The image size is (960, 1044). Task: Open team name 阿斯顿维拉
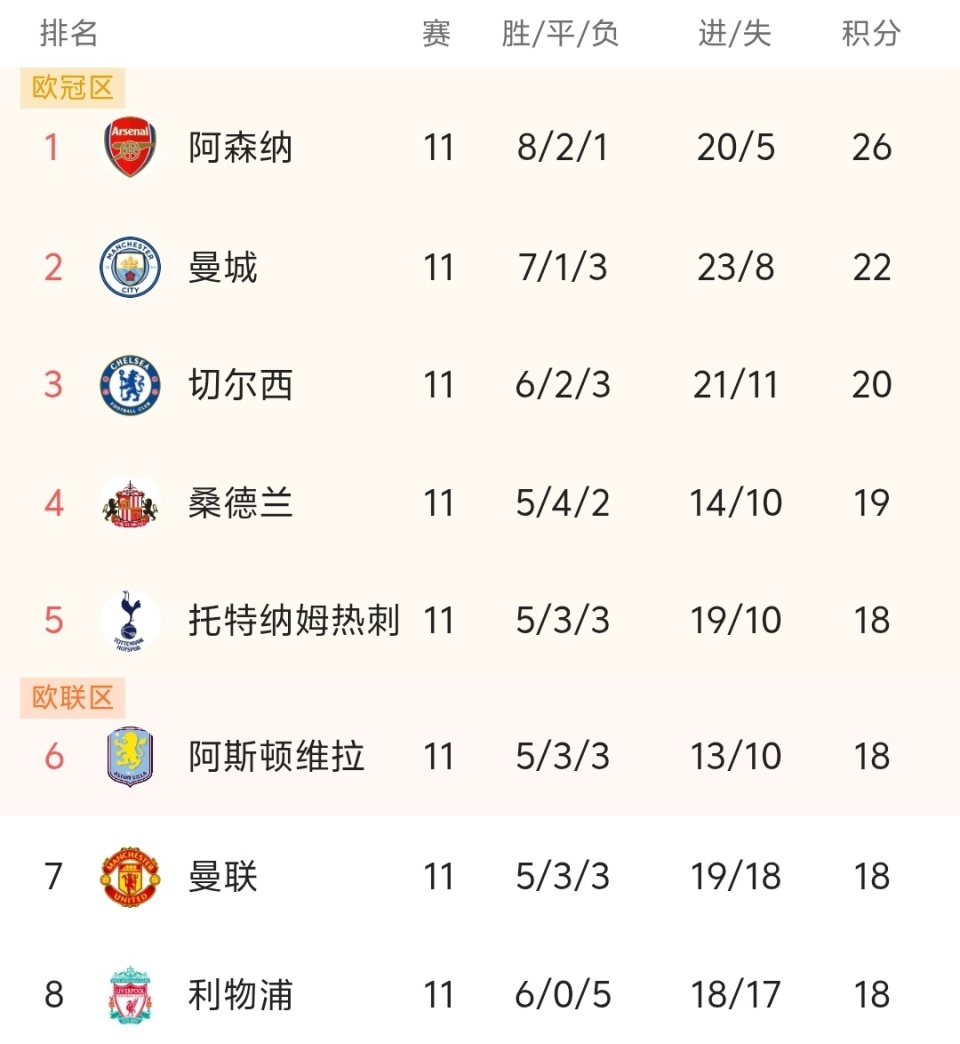(x=276, y=756)
